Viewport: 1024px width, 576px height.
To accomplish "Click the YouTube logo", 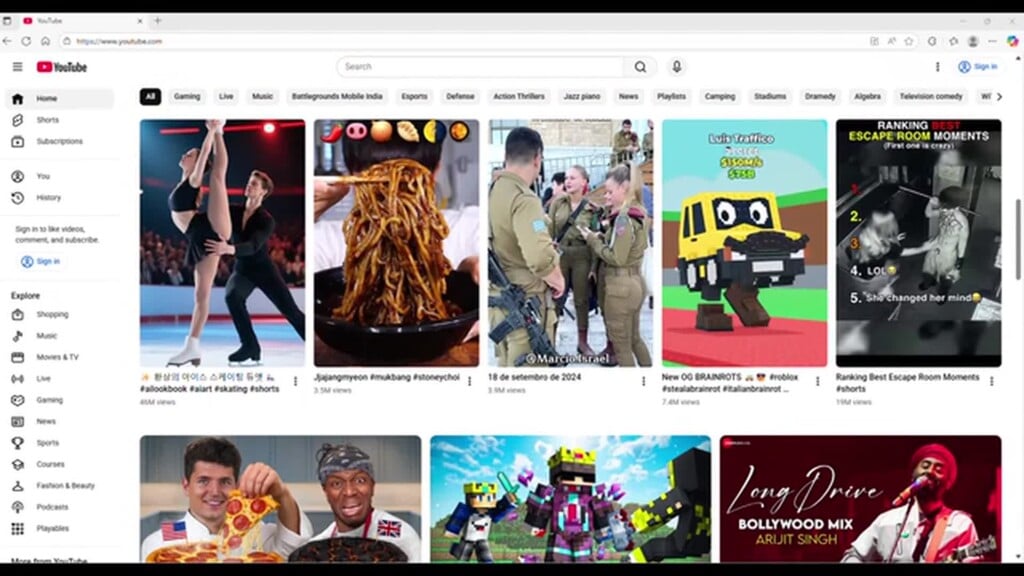I will tap(62, 67).
